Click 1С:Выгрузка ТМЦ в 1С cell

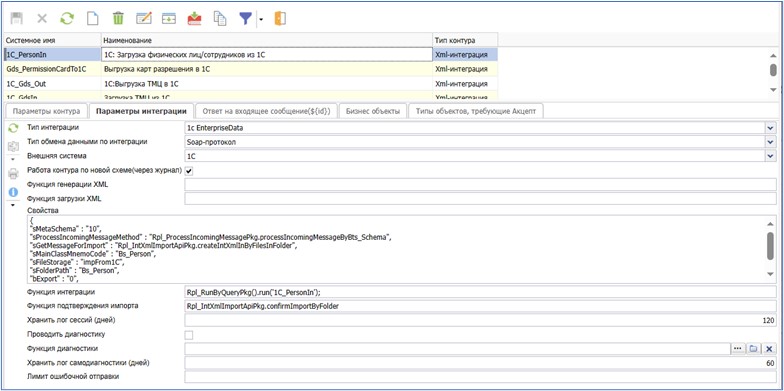[267, 84]
